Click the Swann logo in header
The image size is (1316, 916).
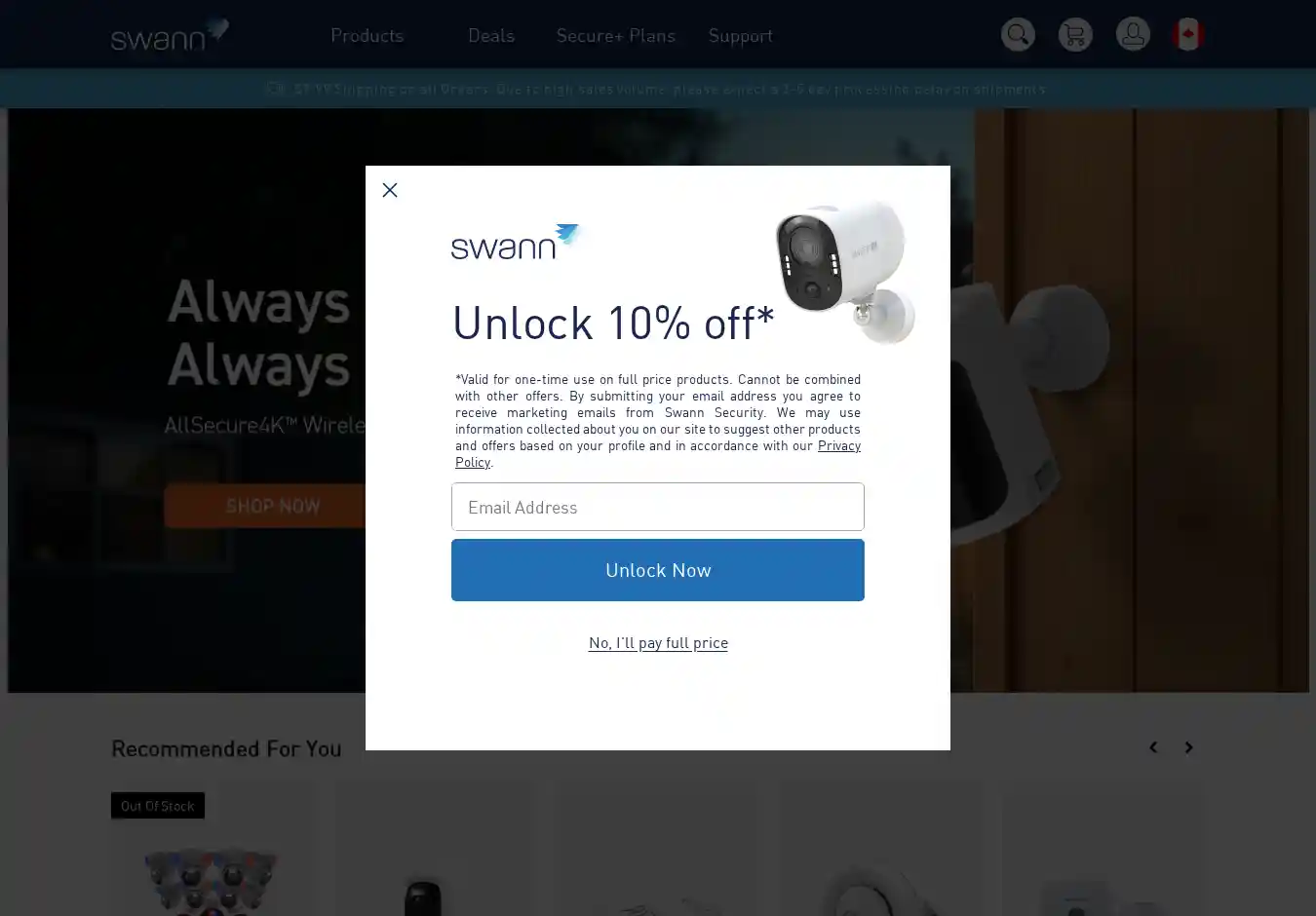(x=171, y=35)
